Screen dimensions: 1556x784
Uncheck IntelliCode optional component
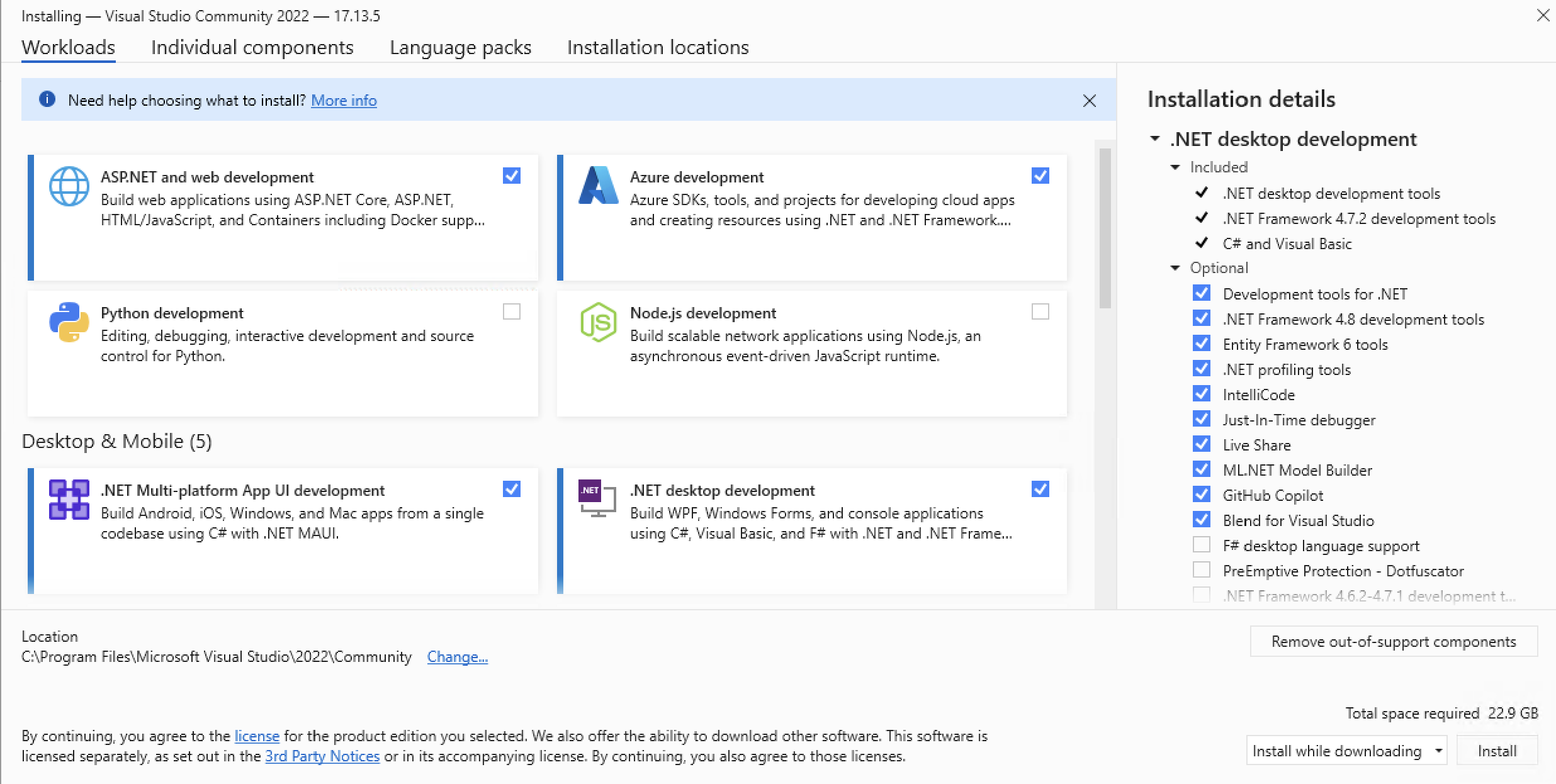1202,394
